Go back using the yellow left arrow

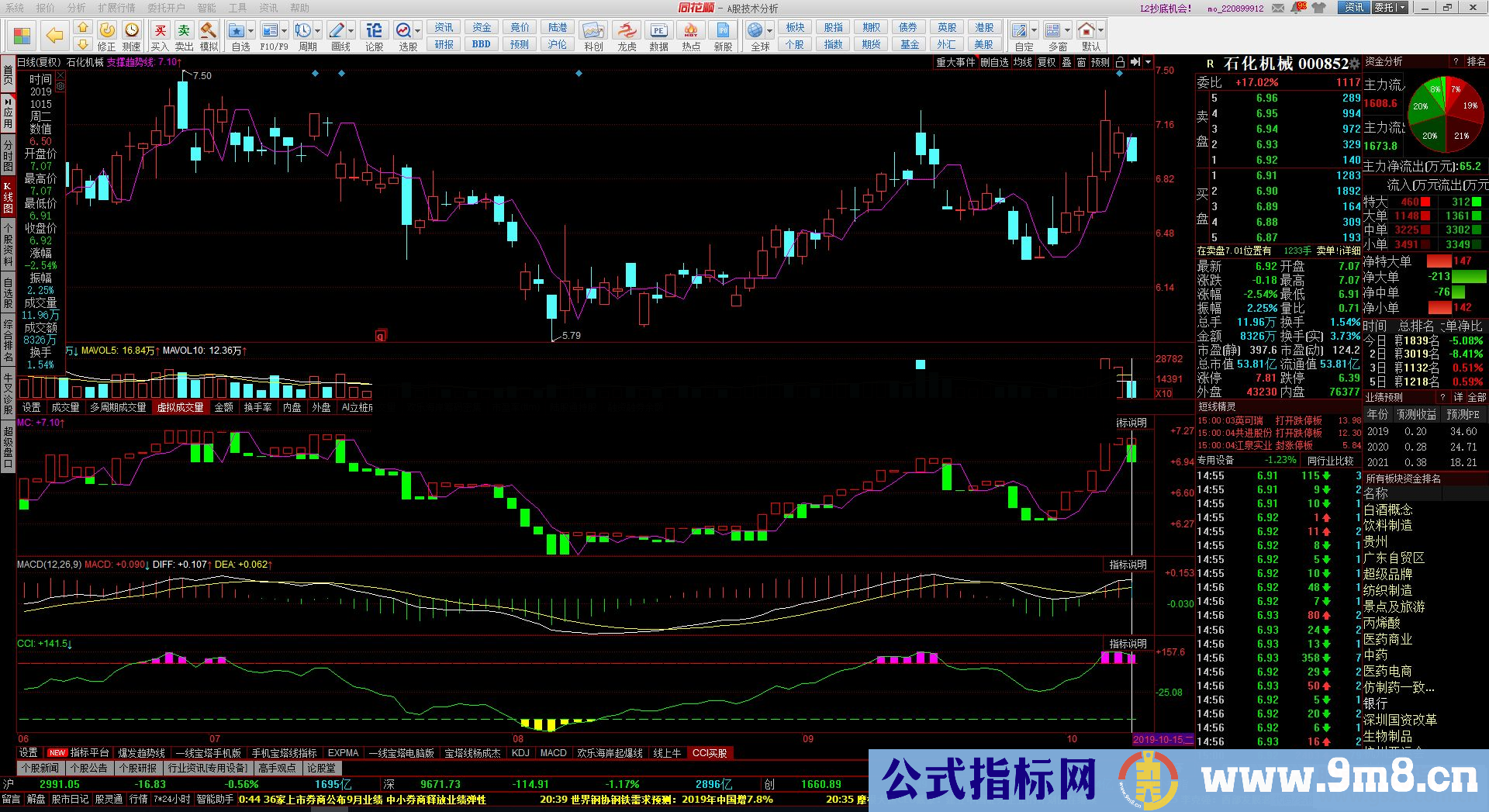tap(54, 35)
